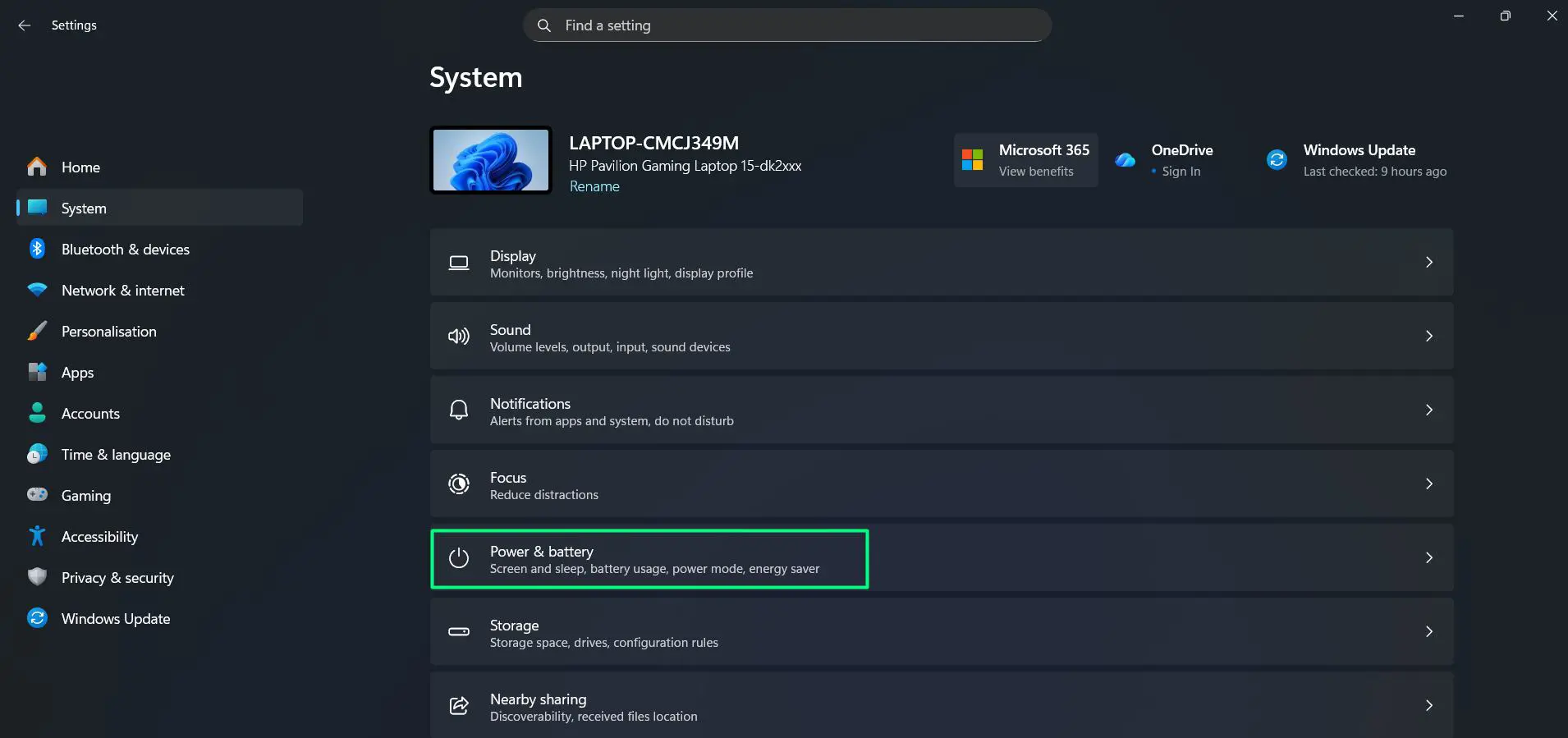Click 'Volume levels, output, input' description
Viewport: 1568px width, 738px height.
[610, 347]
